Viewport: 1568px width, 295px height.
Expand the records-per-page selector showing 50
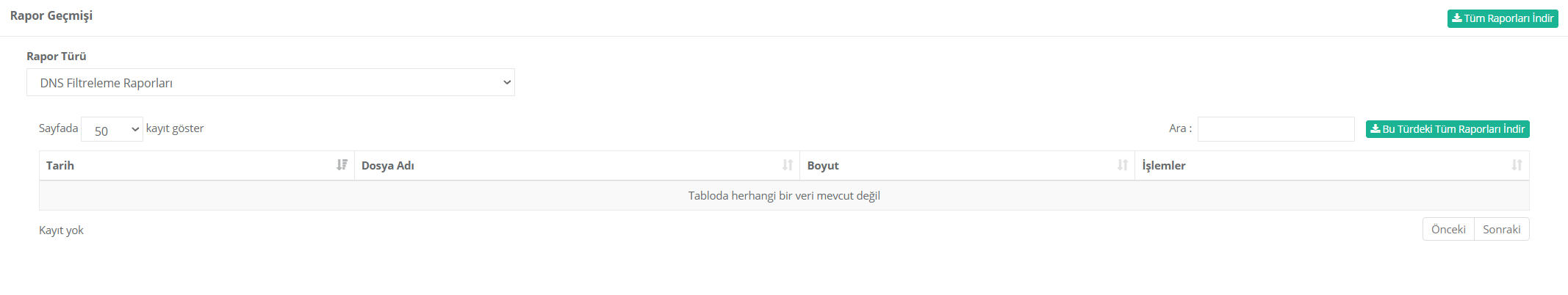coord(112,131)
